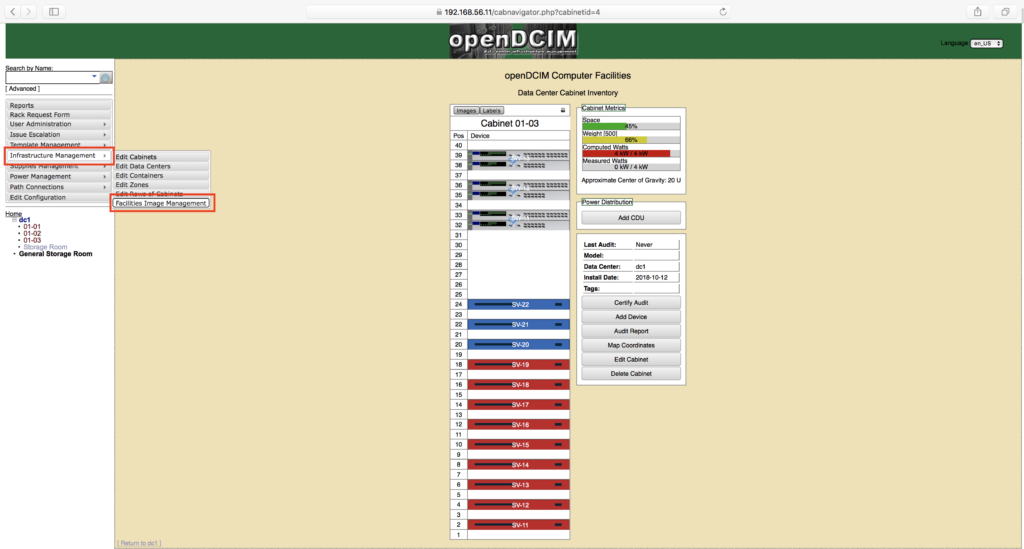Open device SV-21
1024x549 pixels.
click(x=519, y=324)
